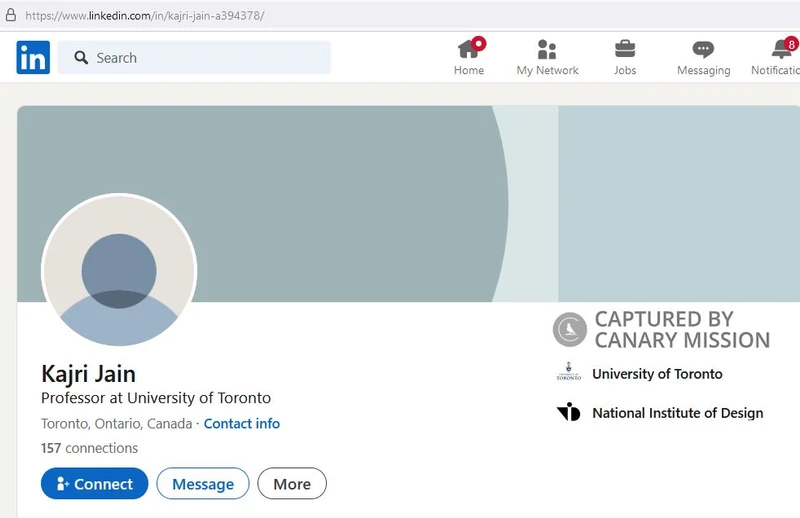
Task: Click the browser address bar URL
Action: [x=145, y=15]
